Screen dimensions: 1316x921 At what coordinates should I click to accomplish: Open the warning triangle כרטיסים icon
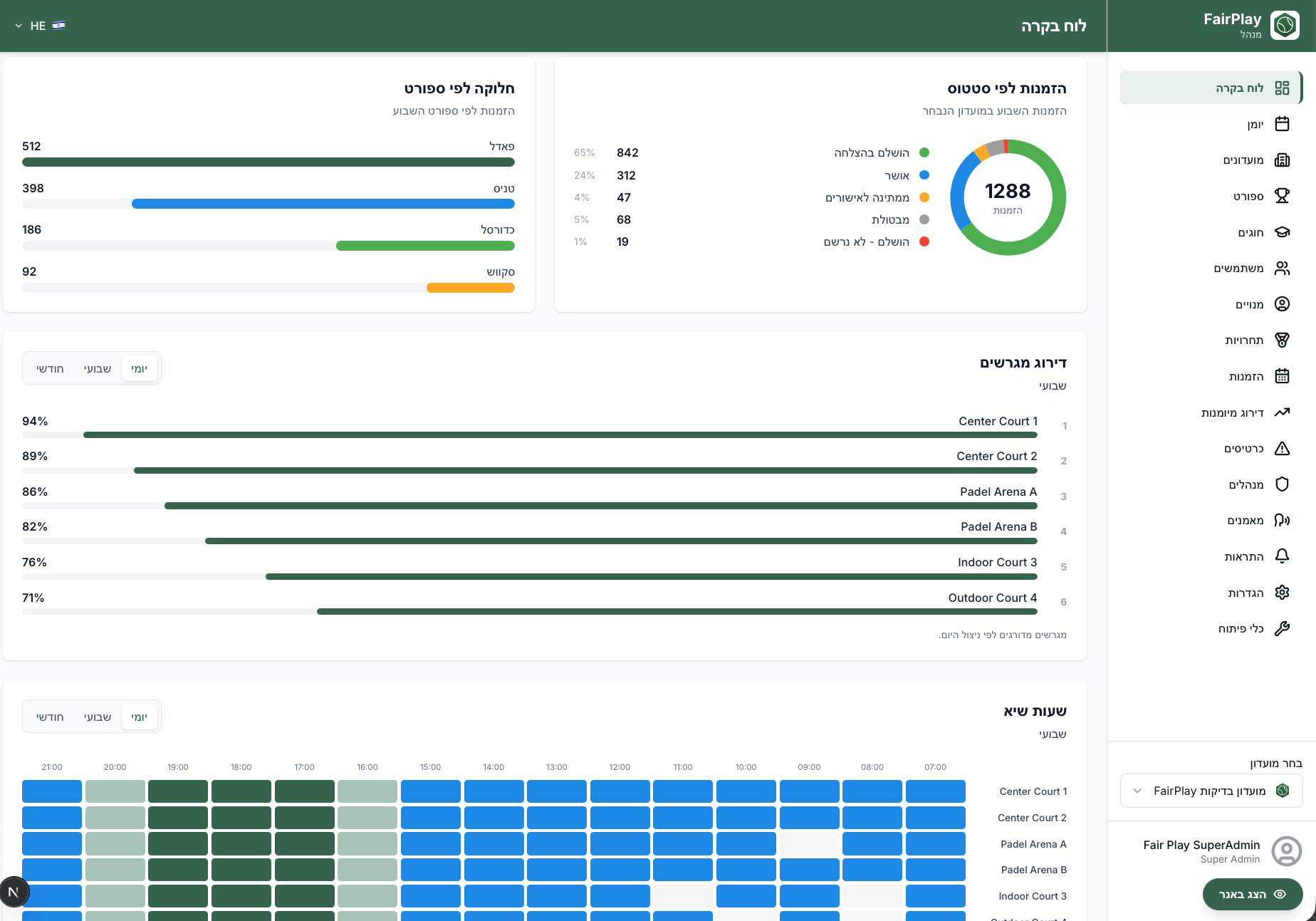click(1282, 448)
